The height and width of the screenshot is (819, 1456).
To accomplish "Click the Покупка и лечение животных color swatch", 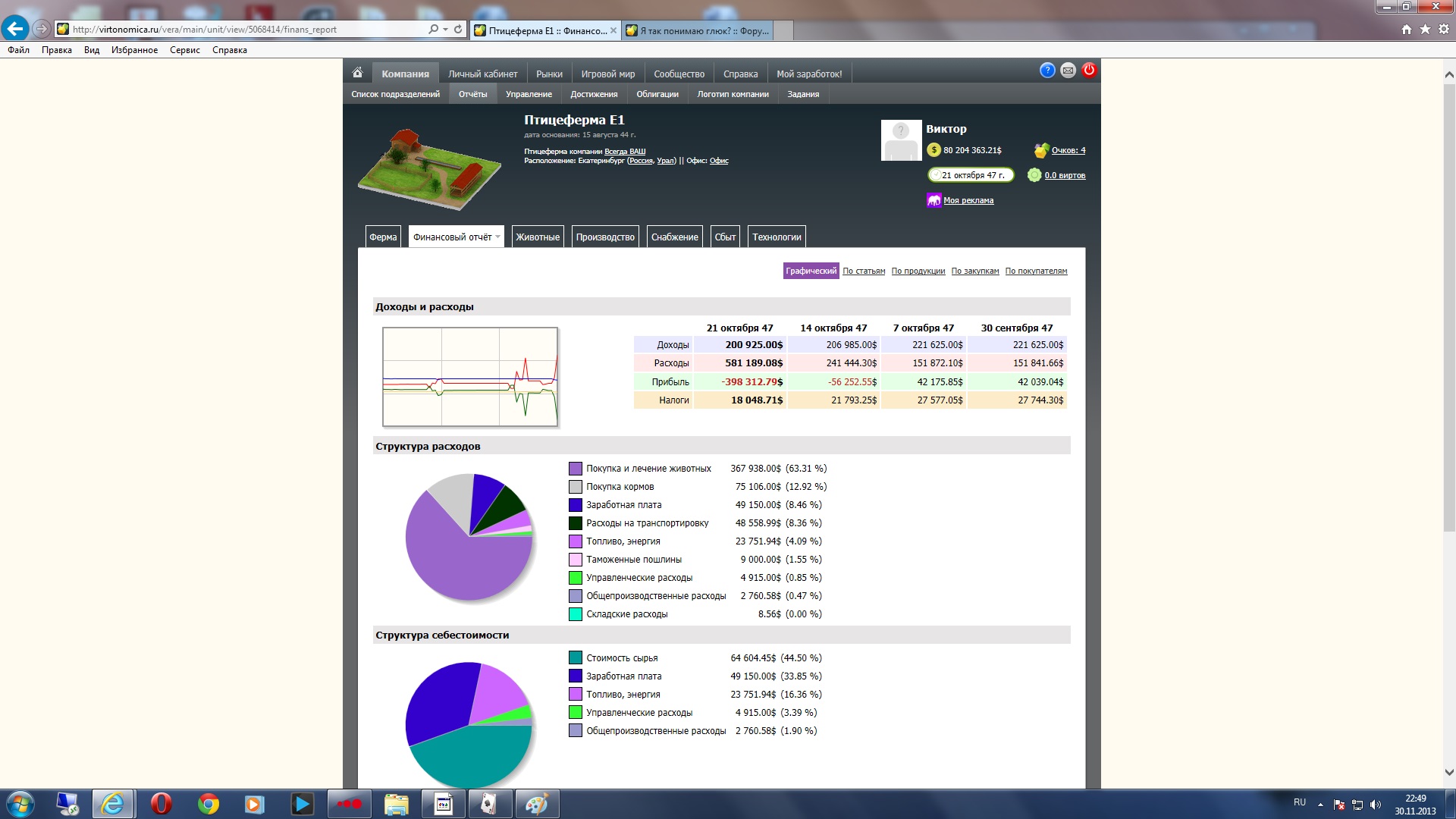I will point(576,469).
